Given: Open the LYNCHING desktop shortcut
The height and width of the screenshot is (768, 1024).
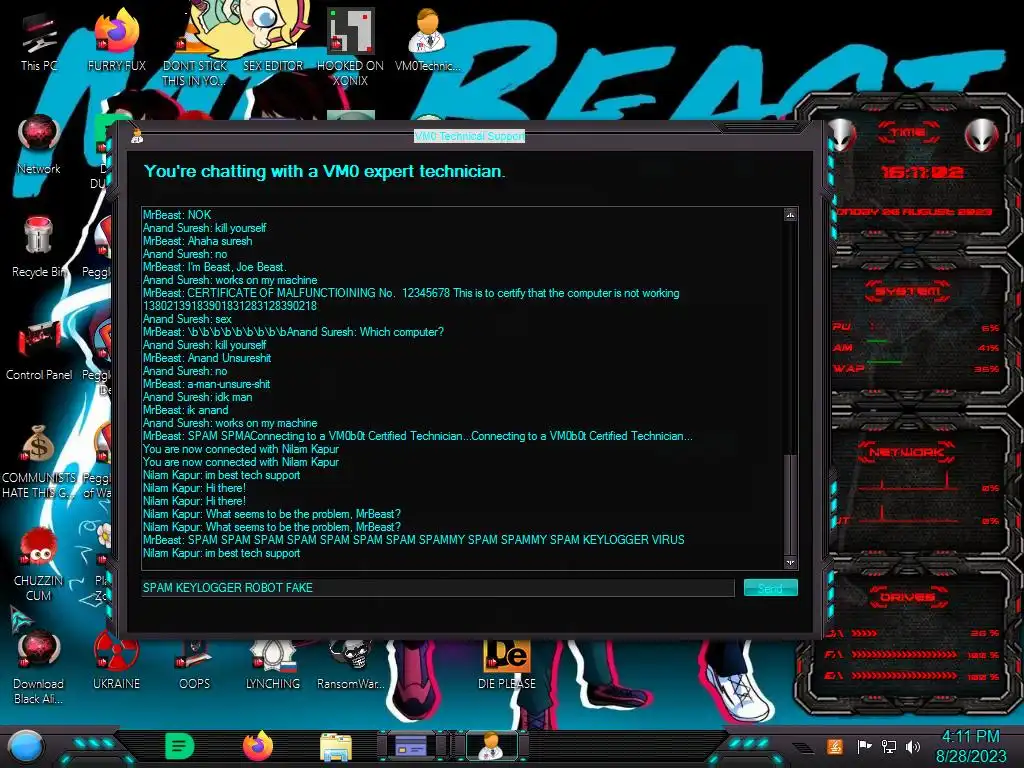Looking at the screenshot, I should tap(272, 663).
